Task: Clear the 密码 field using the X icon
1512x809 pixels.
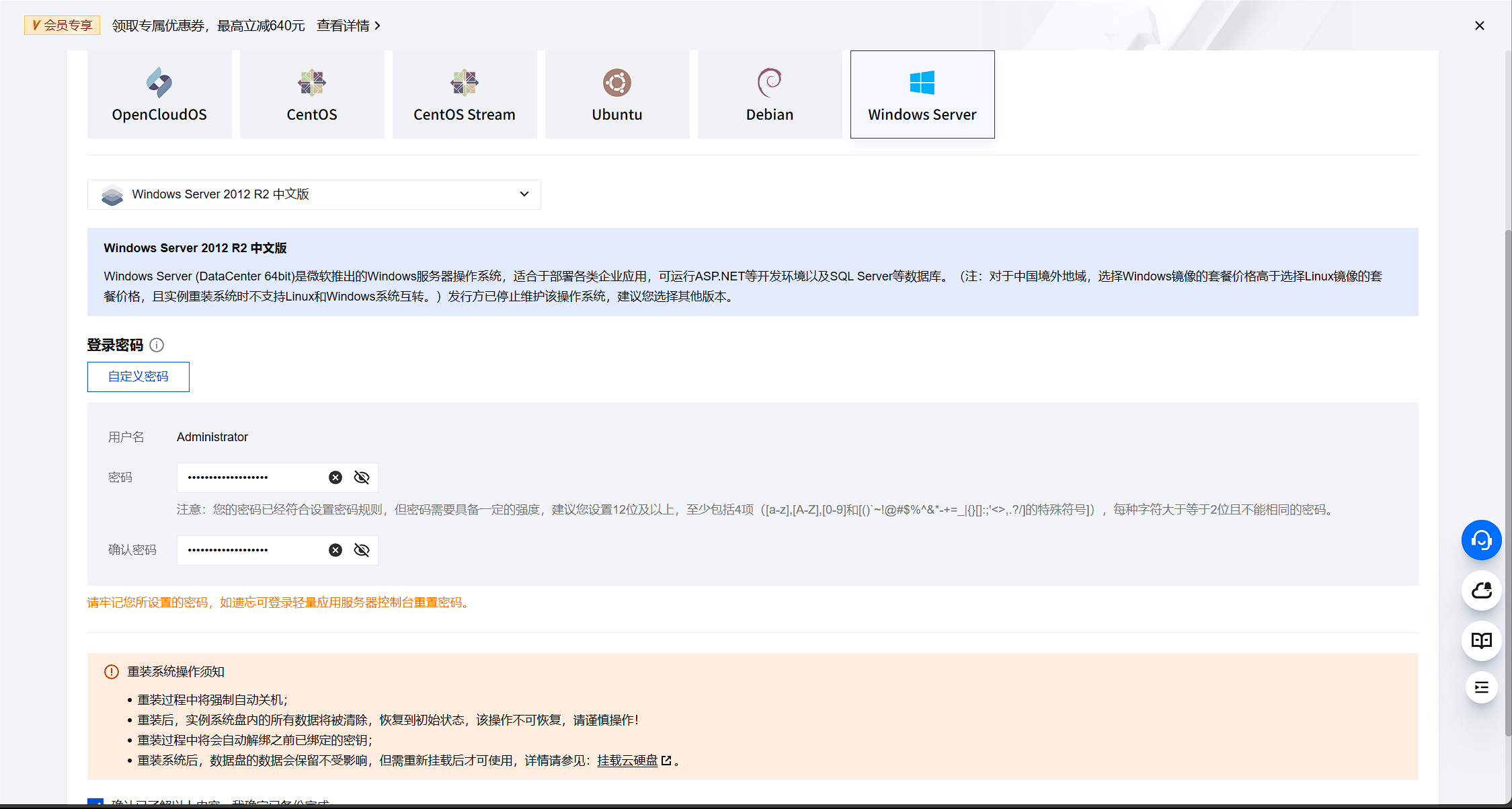Action: tap(335, 477)
